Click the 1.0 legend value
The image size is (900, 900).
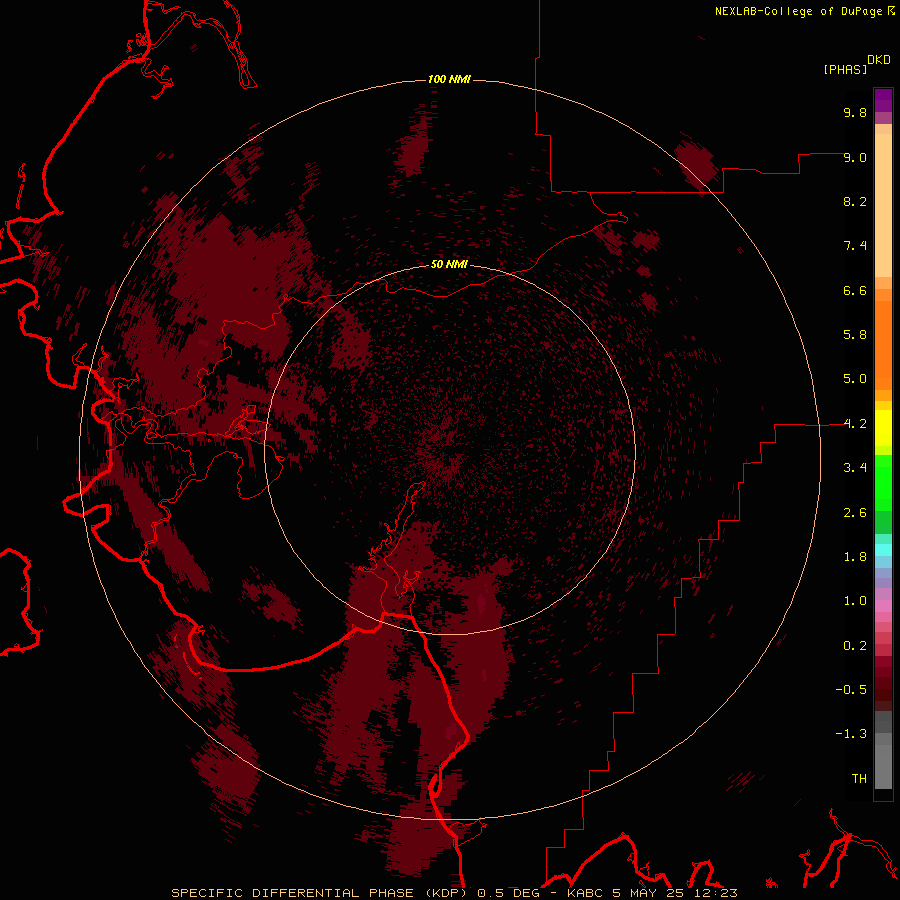pos(855,601)
